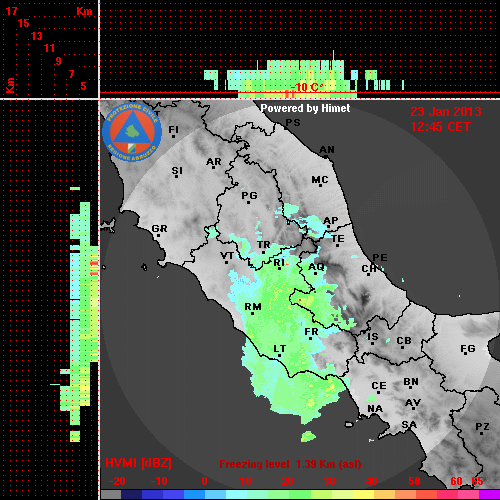Click the VT city label on map
This screenshot has height=500, width=500.
tap(227, 256)
